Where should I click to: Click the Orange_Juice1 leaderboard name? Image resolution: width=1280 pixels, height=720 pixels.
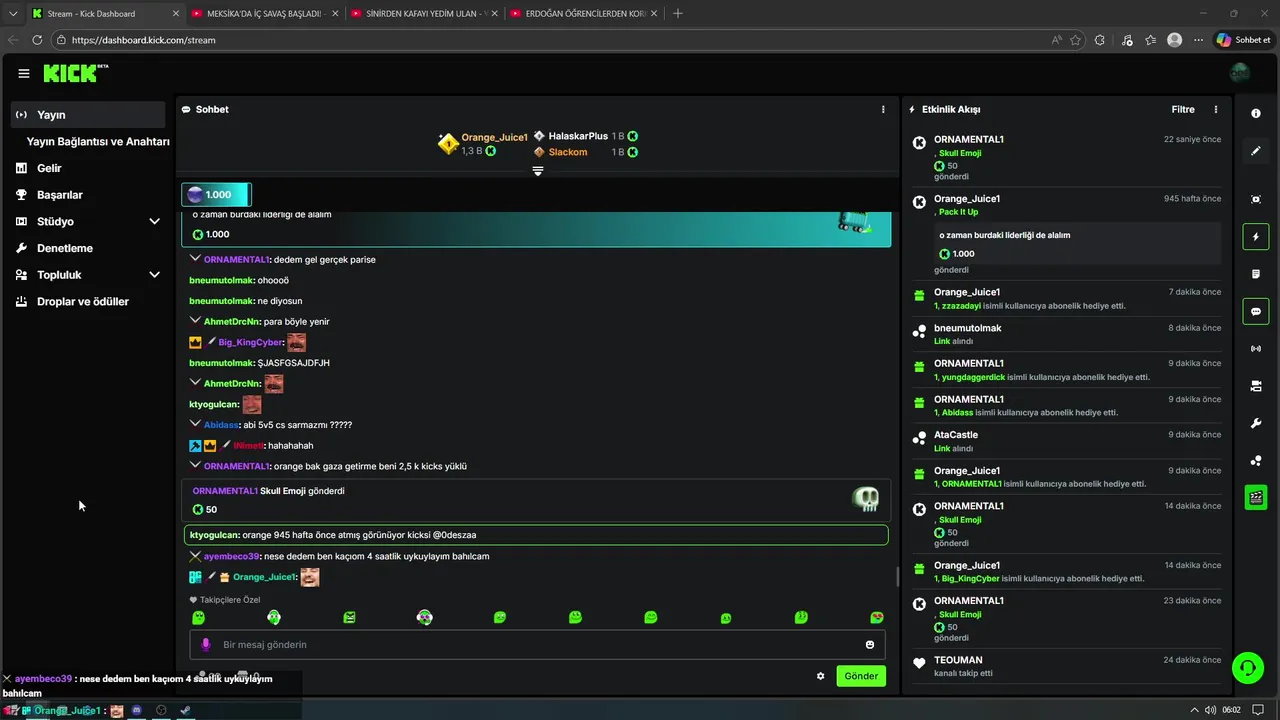coord(494,137)
